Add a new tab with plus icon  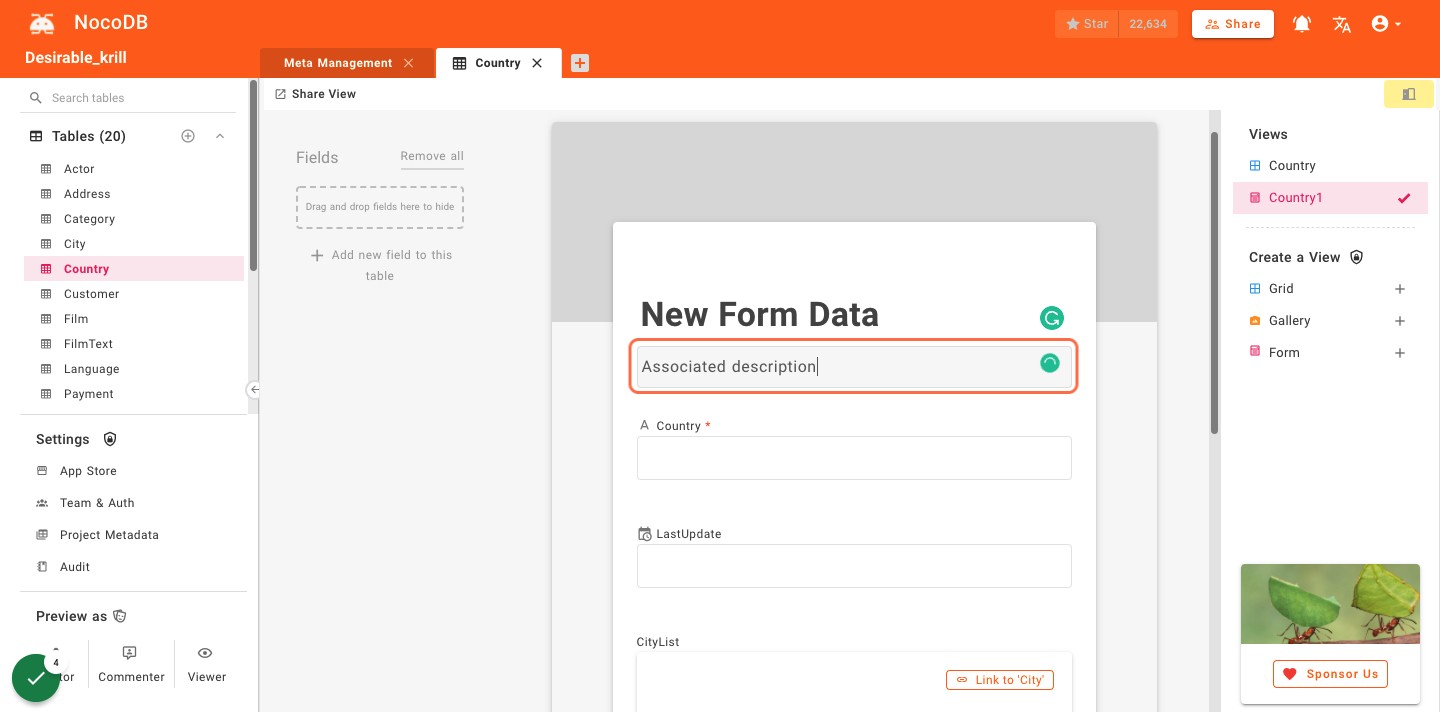tap(580, 63)
